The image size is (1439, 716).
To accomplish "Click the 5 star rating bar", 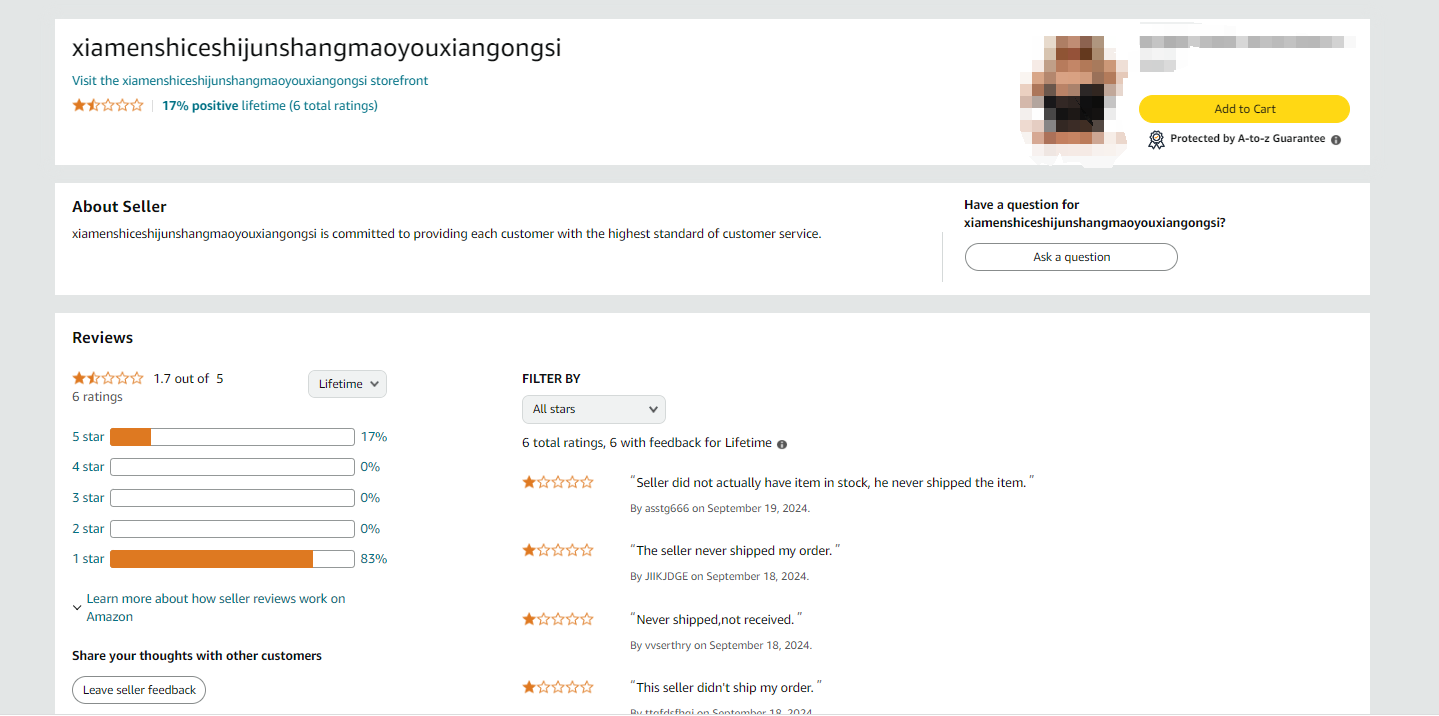I will [232, 437].
